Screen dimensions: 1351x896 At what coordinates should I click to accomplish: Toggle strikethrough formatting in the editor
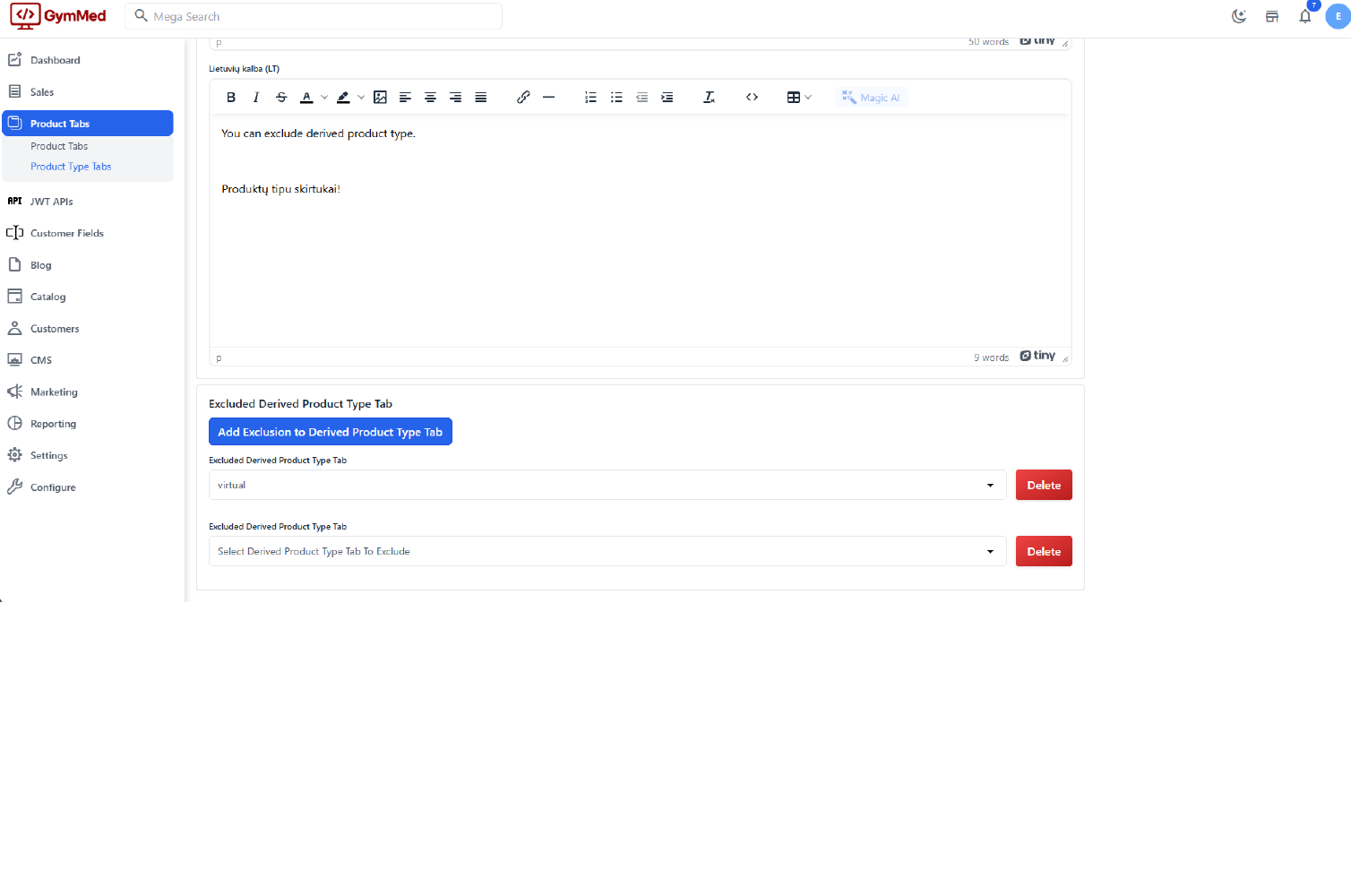pos(281,98)
